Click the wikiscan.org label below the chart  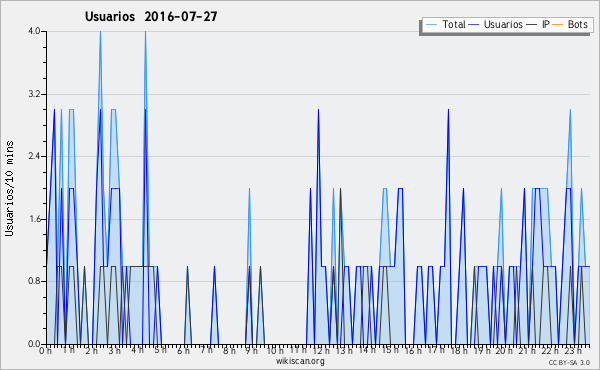[x=300, y=361]
